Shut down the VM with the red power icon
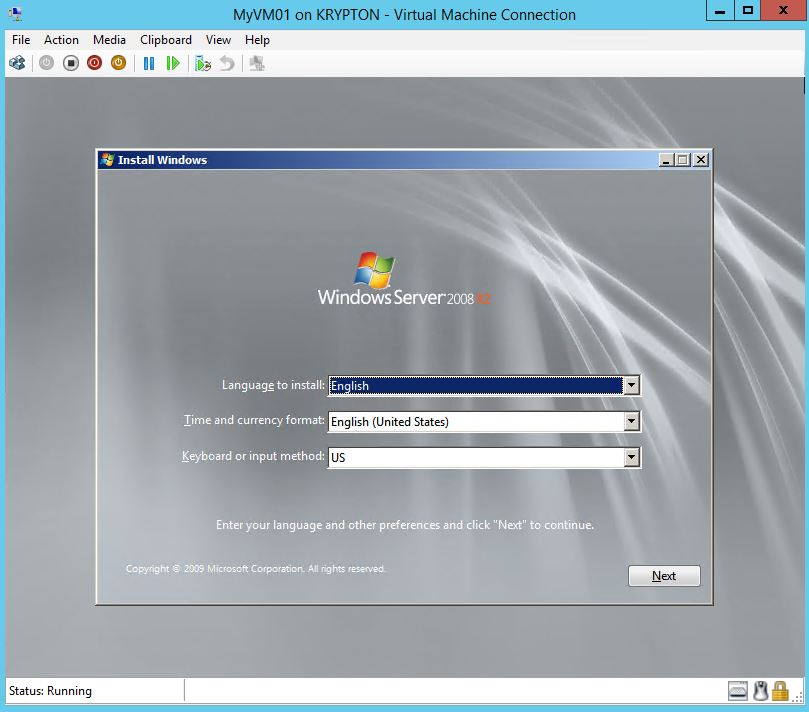The image size is (809, 712). [94, 63]
